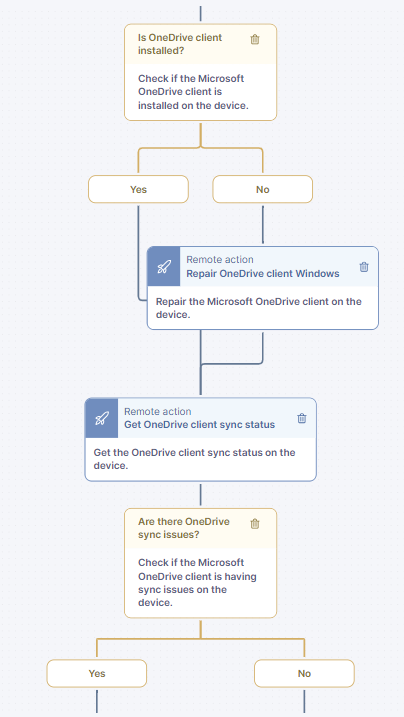Click the 'Remote action' label above Get OneDrive sync
Image resolution: width=404 pixels, height=717 pixels.
click(158, 412)
